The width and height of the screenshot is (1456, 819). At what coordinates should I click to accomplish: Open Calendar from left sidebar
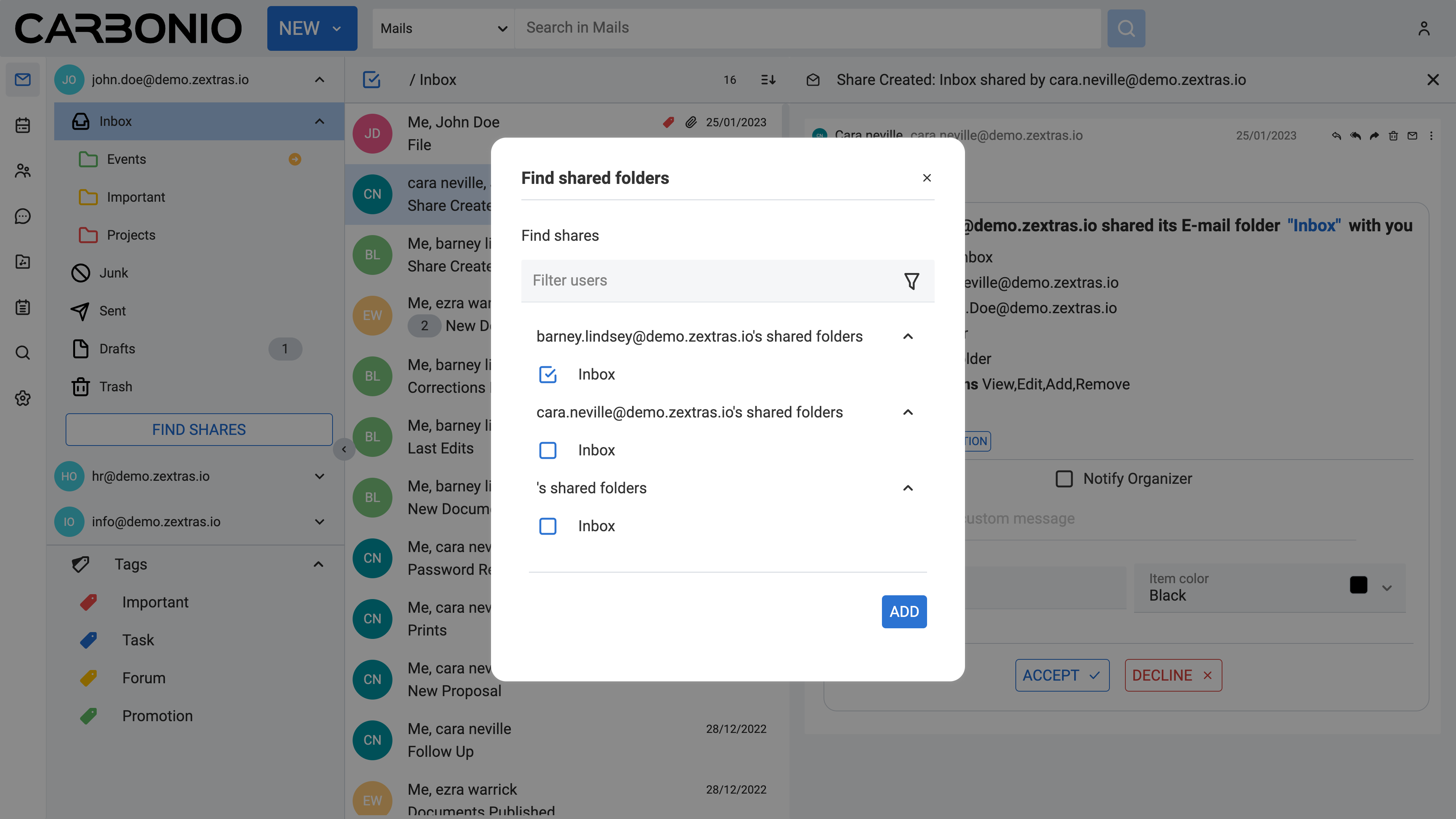pyautogui.click(x=23, y=126)
